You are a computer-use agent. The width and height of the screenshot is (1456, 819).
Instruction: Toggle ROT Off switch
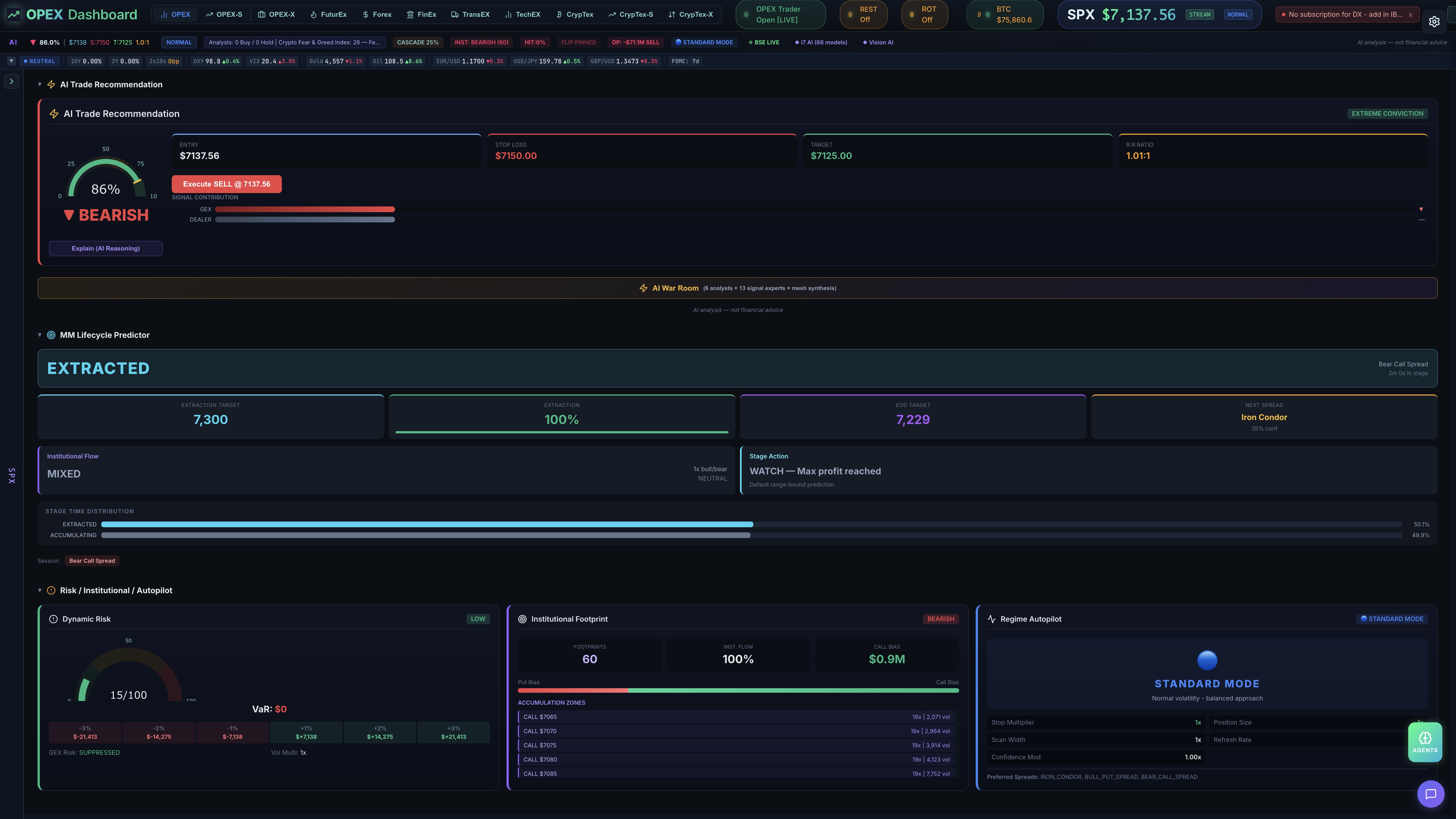pyautogui.click(x=925, y=15)
